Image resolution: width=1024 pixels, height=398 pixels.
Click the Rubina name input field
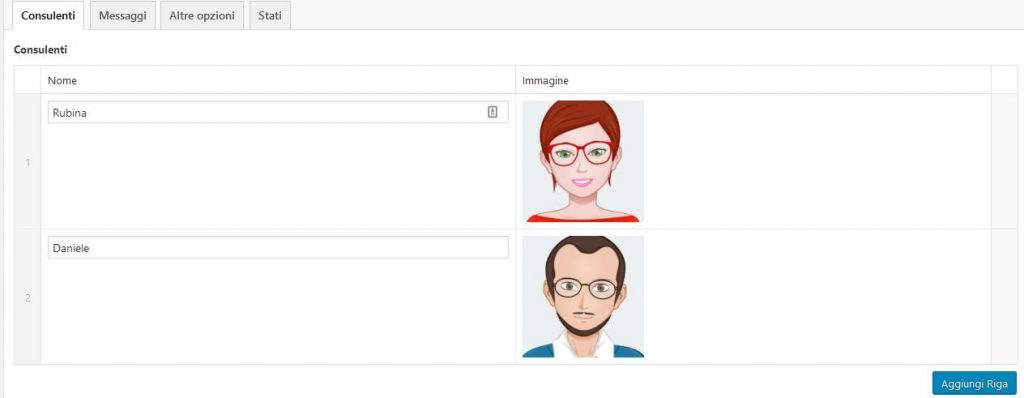pos(278,112)
